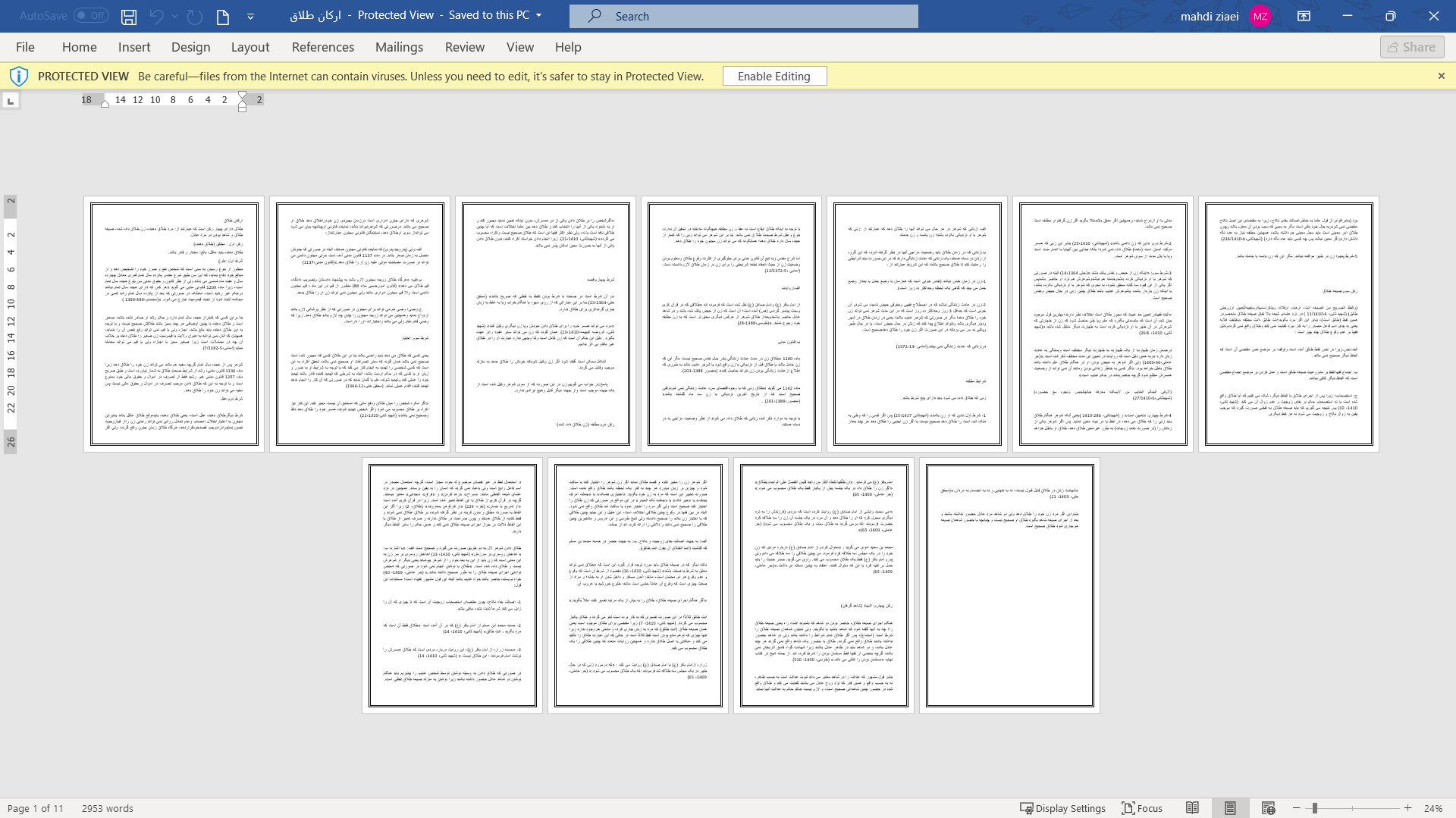1456x818 pixels.
Task: Open the References tab
Action: click(x=323, y=47)
